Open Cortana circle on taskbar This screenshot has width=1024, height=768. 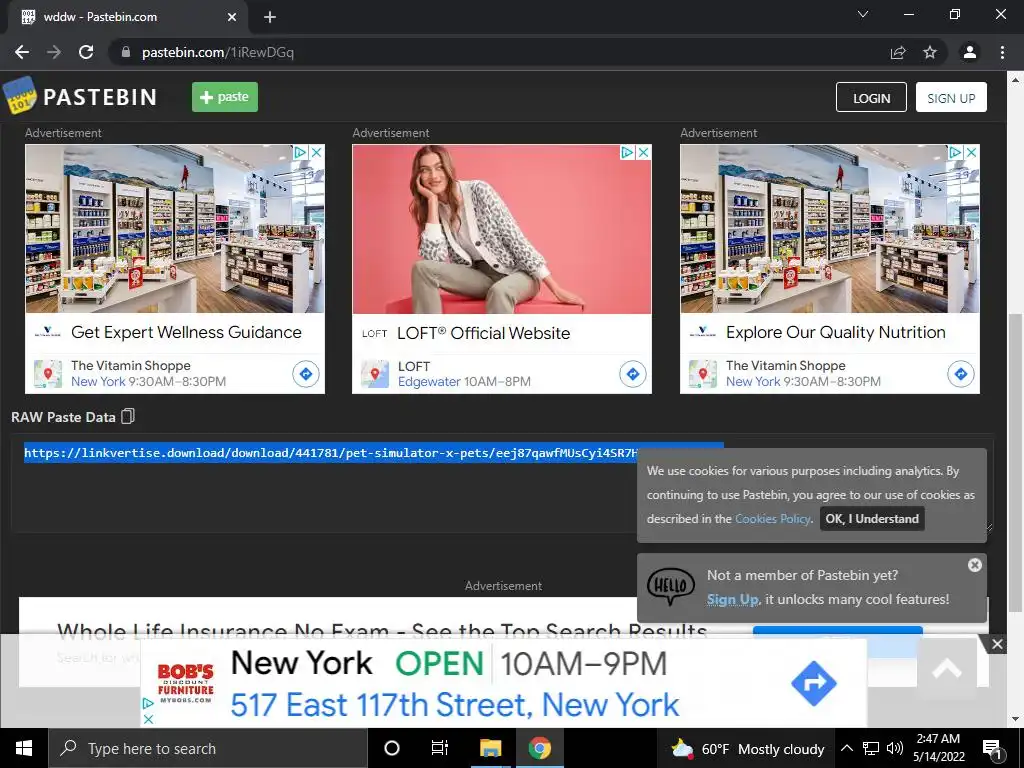(392, 748)
